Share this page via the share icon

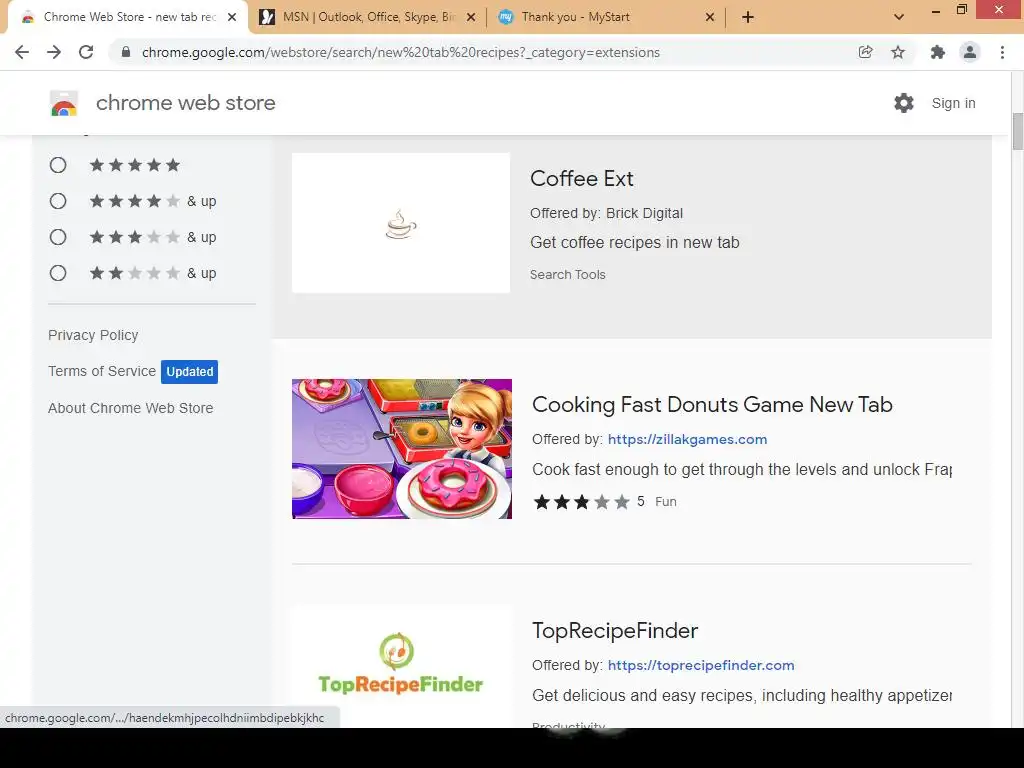click(x=865, y=52)
